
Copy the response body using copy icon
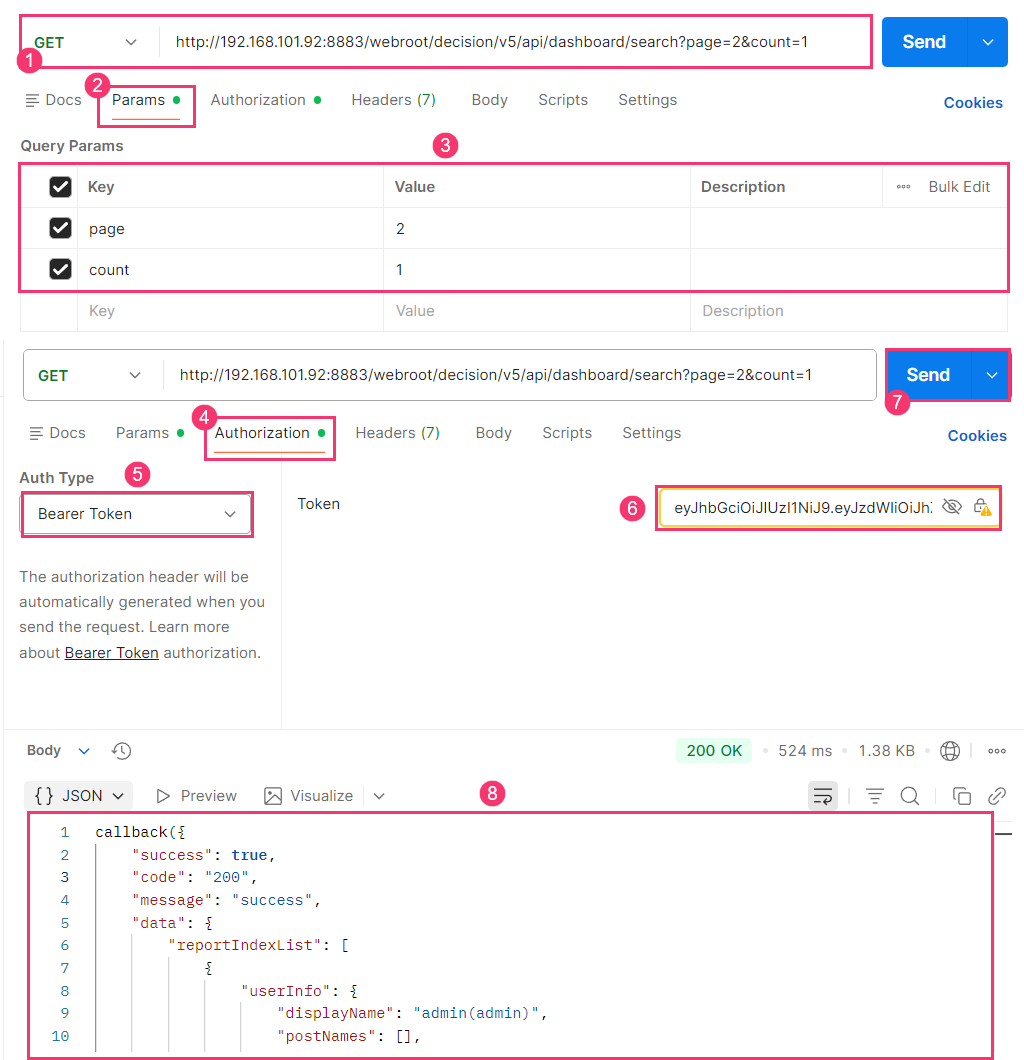click(x=962, y=796)
